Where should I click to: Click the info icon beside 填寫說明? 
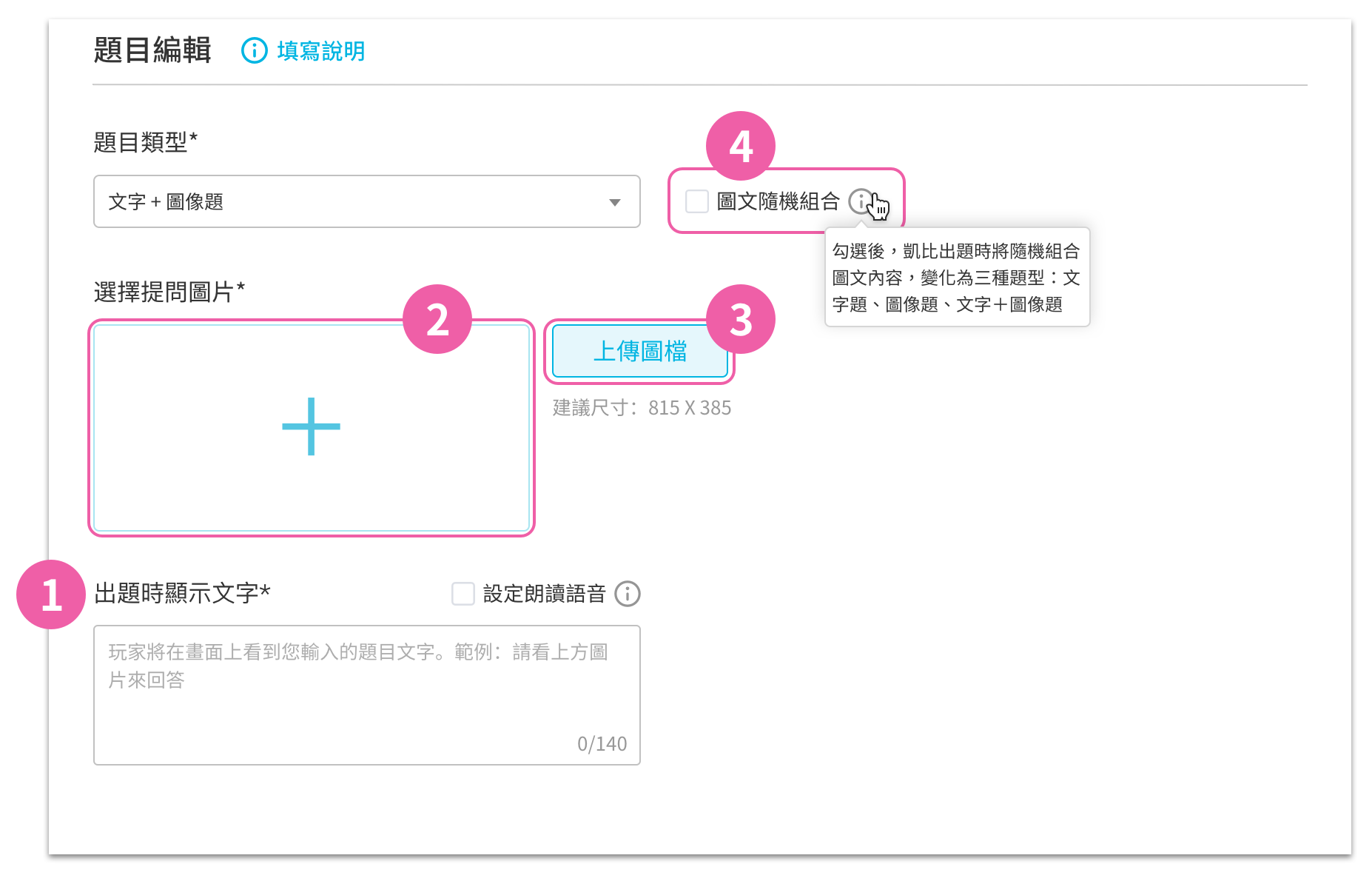255,51
